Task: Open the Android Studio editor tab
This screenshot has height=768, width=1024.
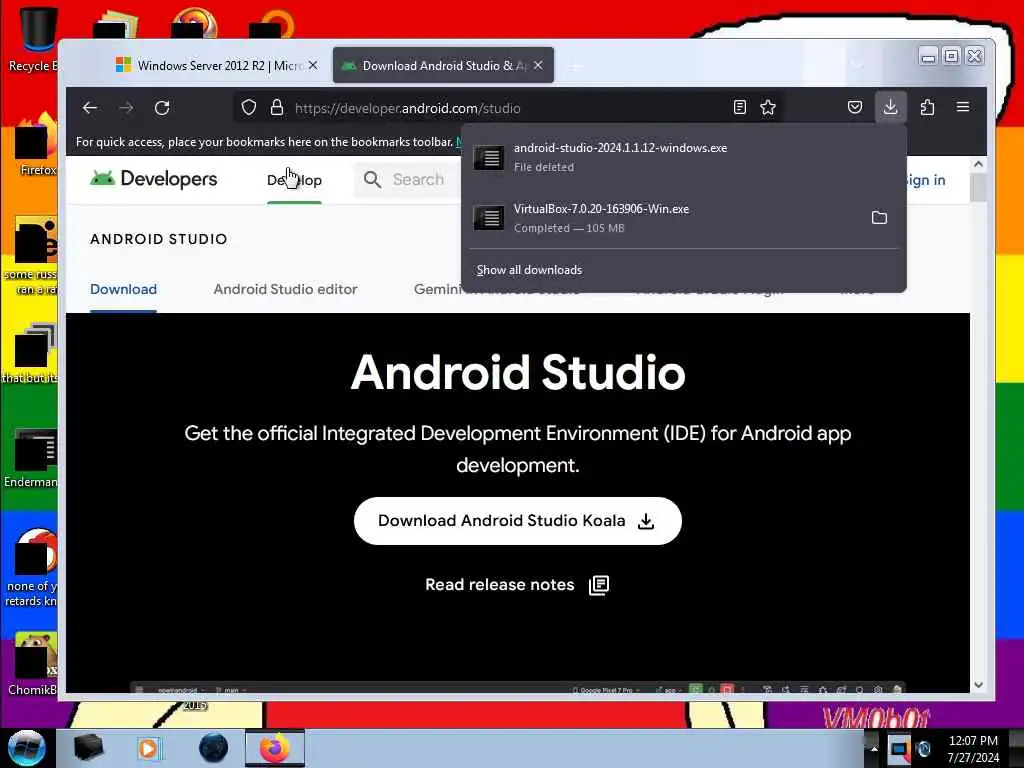Action: pyautogui.click(x=285, y=289)
